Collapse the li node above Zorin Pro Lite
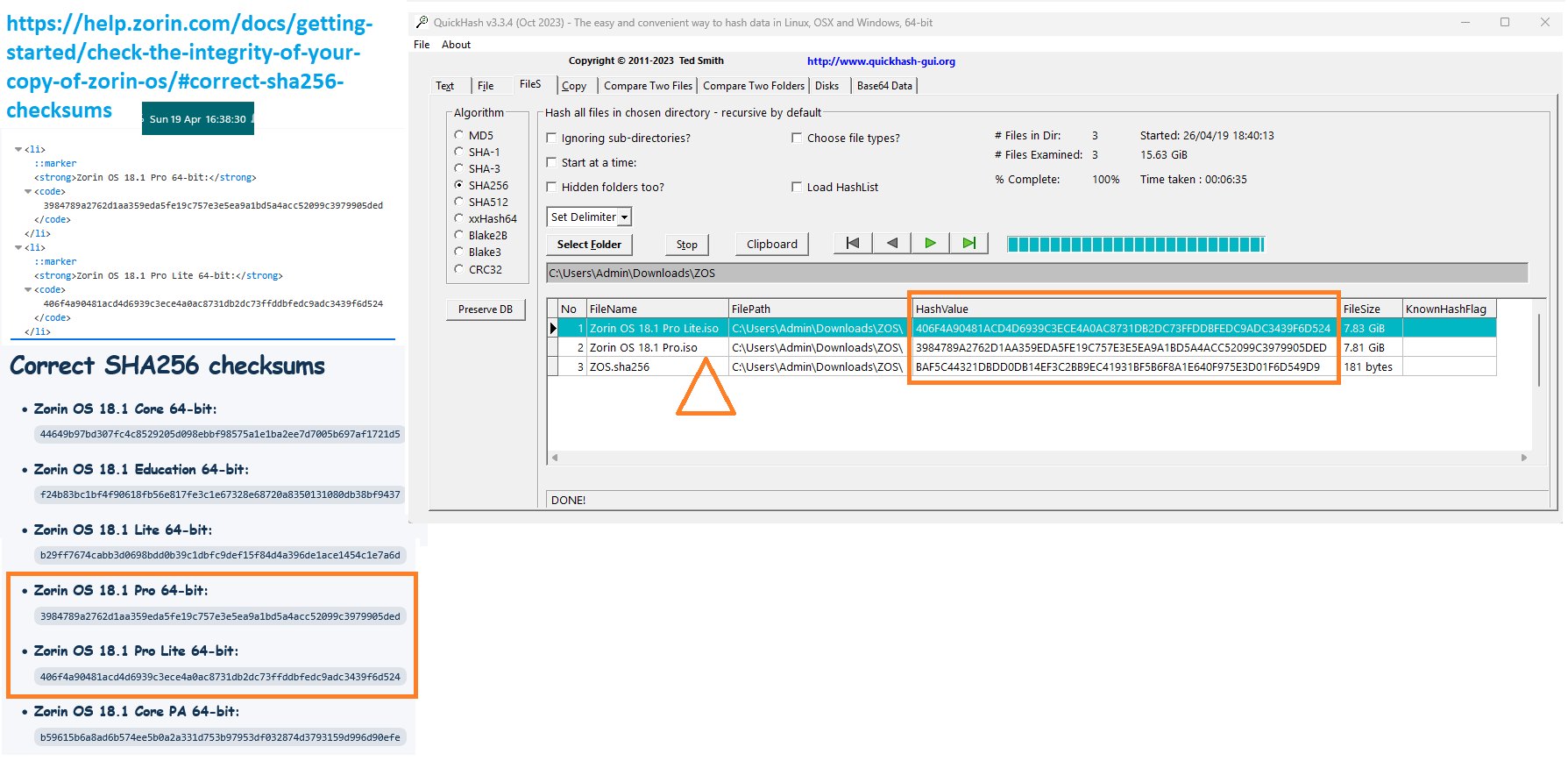The image size is (1568, 768). pos(18,248)
